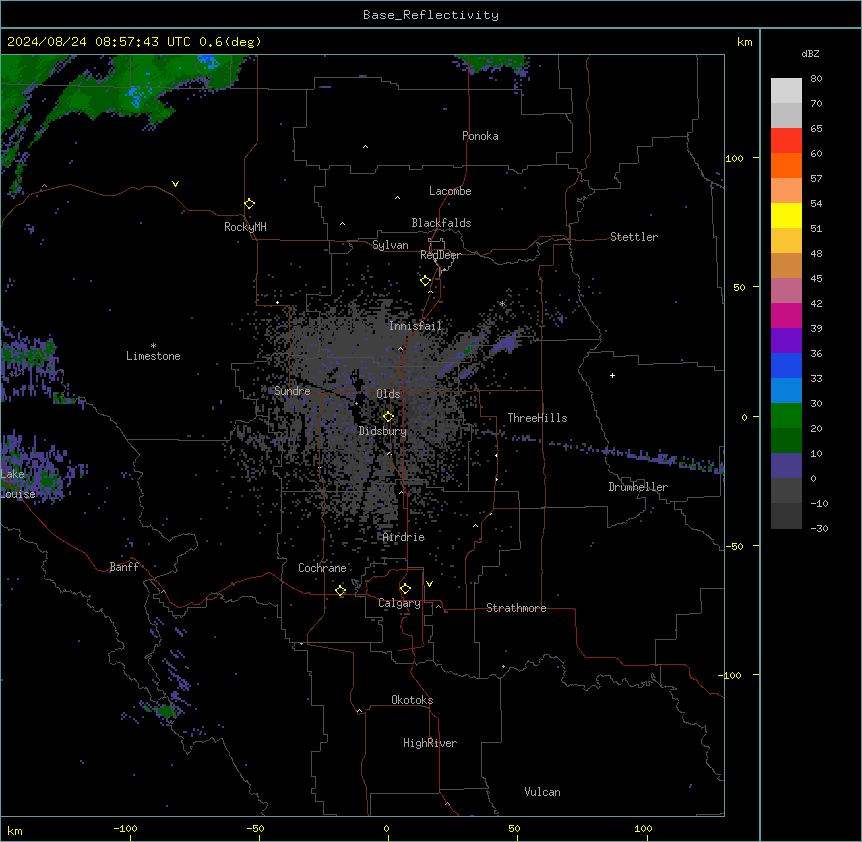The width and height of the screenshot is (862, 842).
Task: Click the Banff label
Action: click(x=124, y=567)
